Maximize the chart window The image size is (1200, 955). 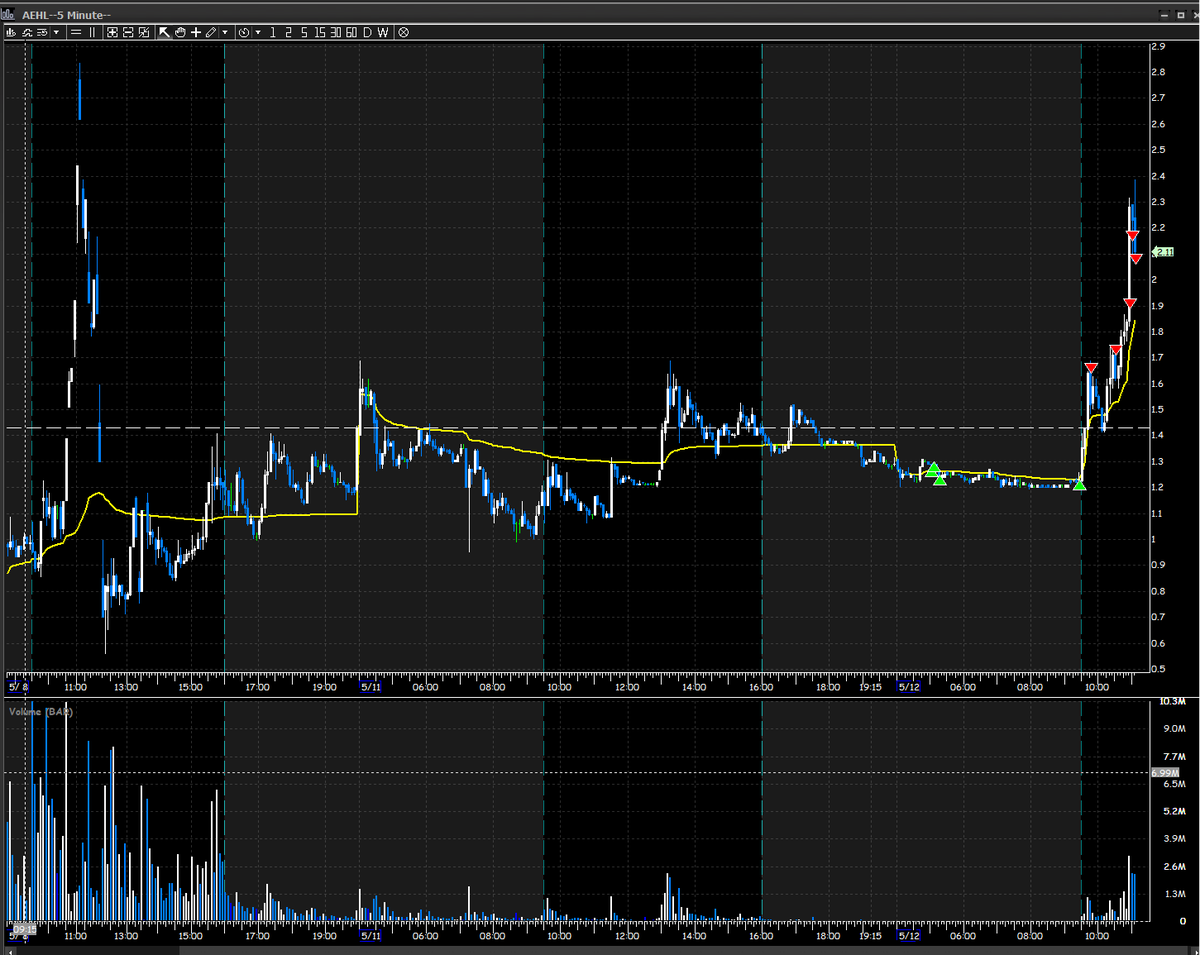1181,15
